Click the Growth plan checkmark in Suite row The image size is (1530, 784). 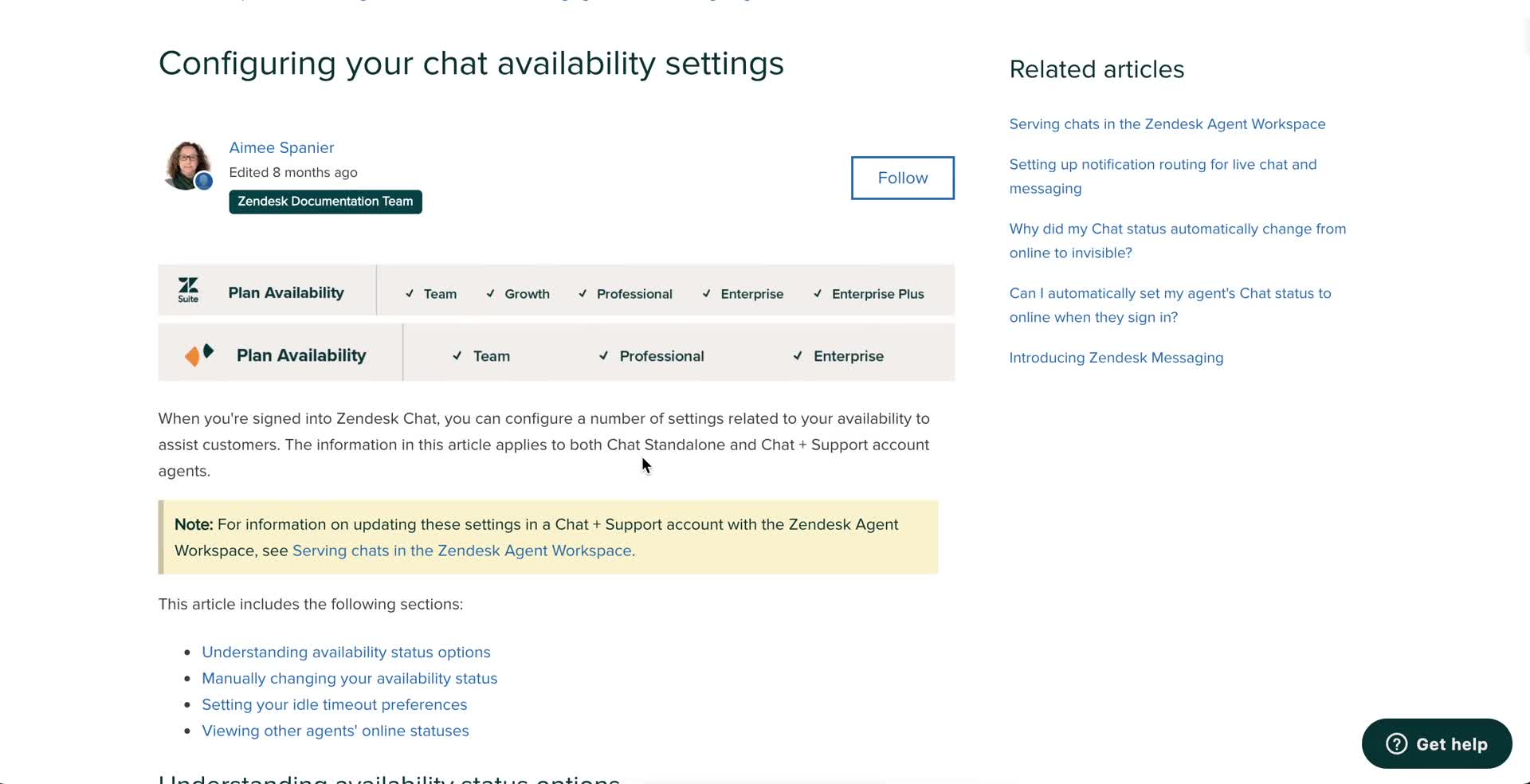[x=491, y=293]
